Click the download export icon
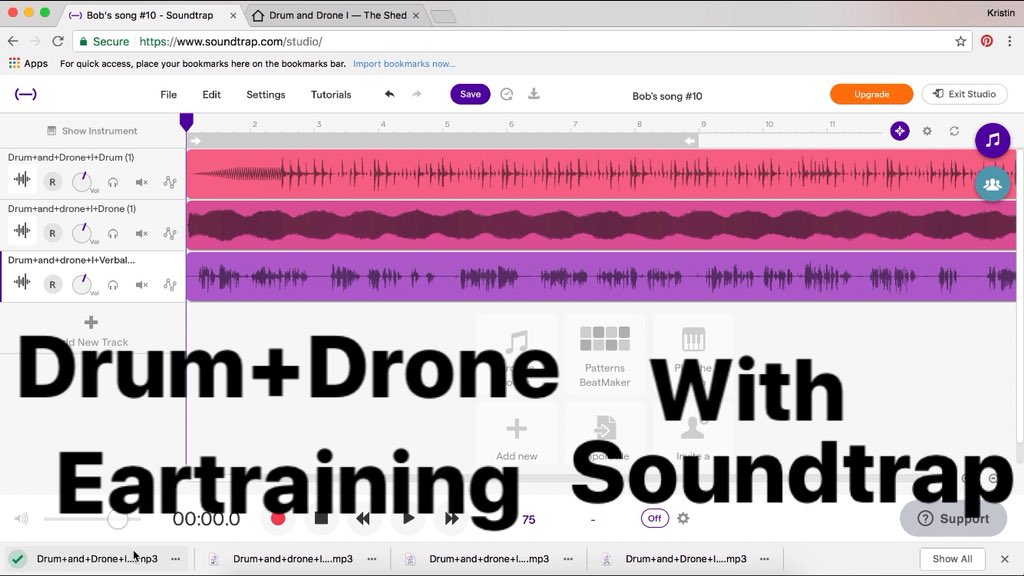 click(x=534, y=94)
